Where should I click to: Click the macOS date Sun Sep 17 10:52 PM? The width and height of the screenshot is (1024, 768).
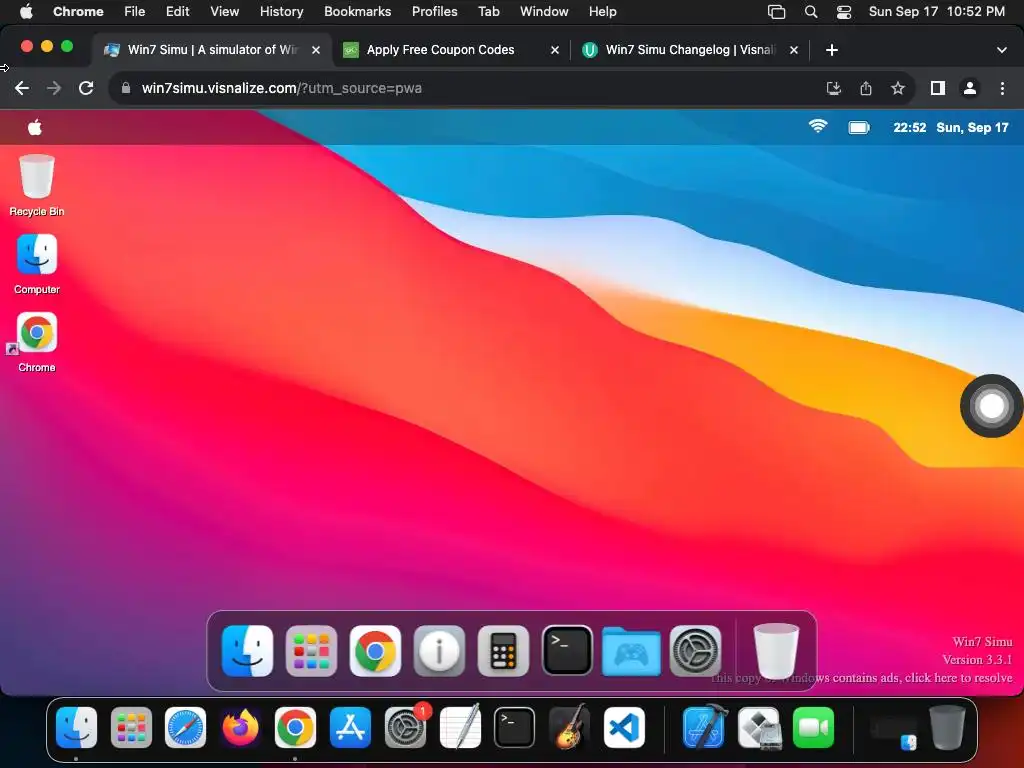tap(936, 11)
